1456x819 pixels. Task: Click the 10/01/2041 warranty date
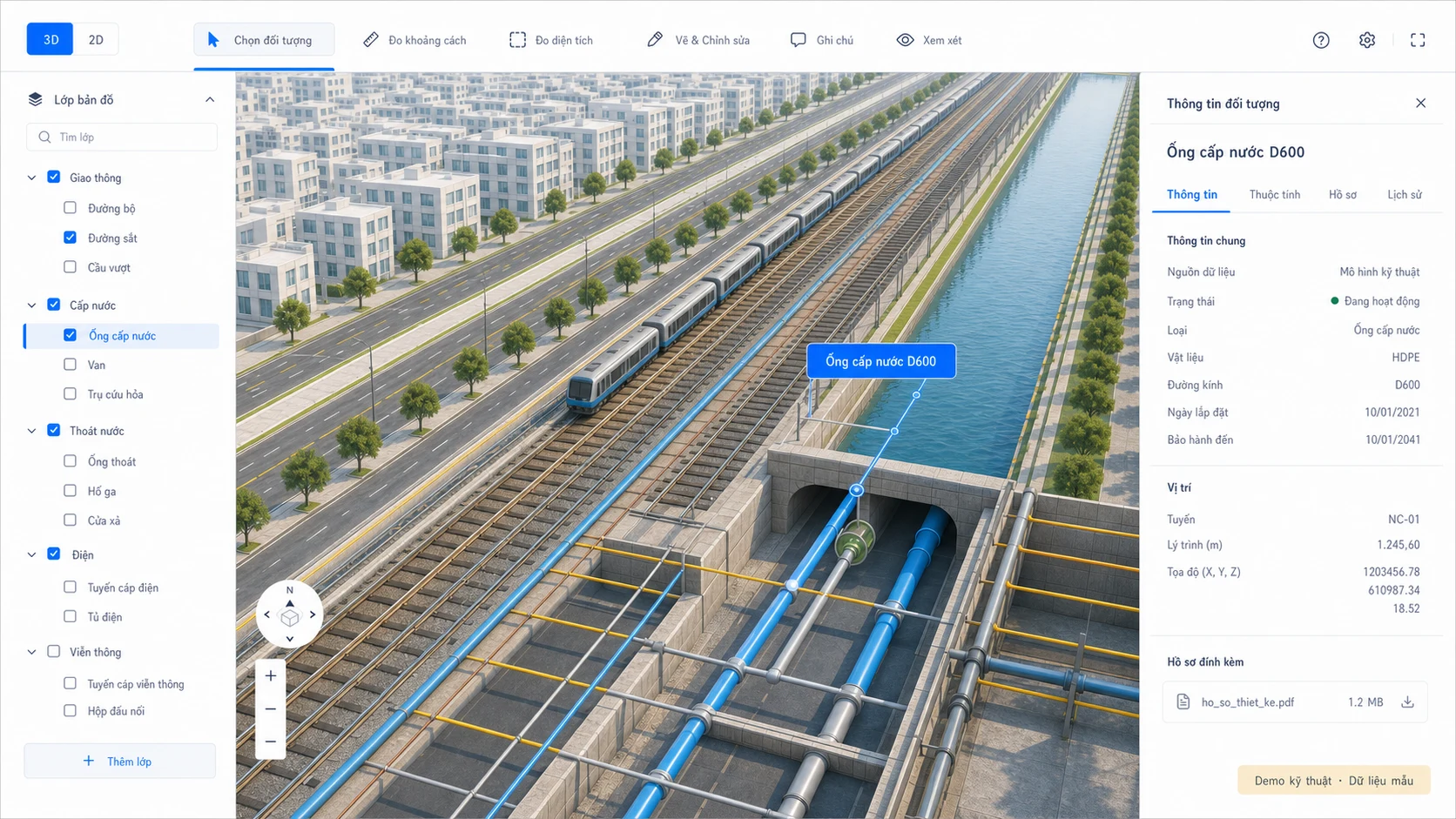click(x=1392, y=440)
